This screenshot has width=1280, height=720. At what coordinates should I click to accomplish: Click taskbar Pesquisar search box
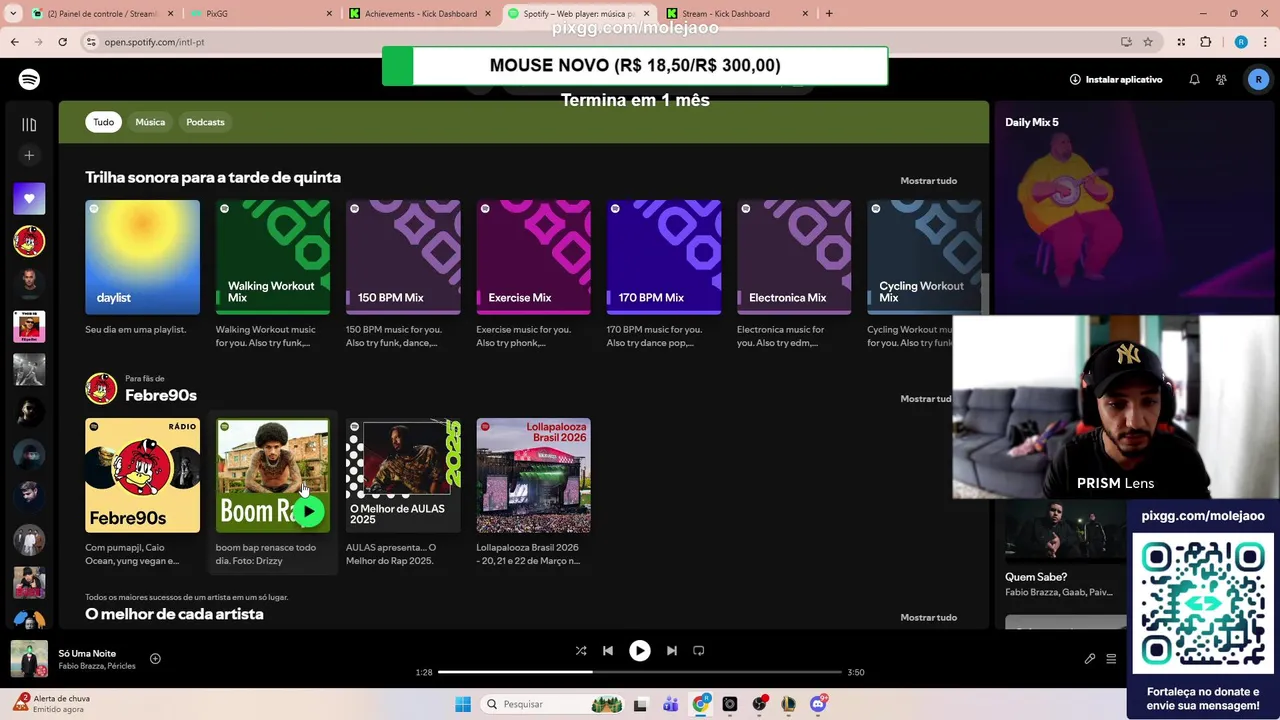click(x=553, y=704)
